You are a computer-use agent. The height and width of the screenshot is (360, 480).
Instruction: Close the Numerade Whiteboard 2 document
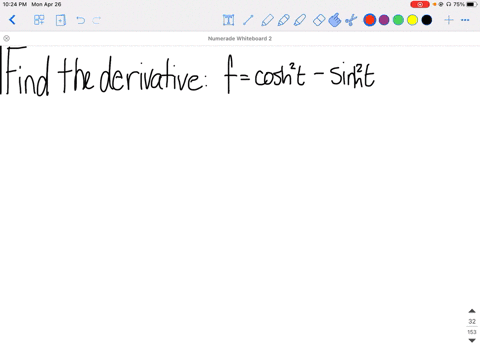[x=6, y=38]
